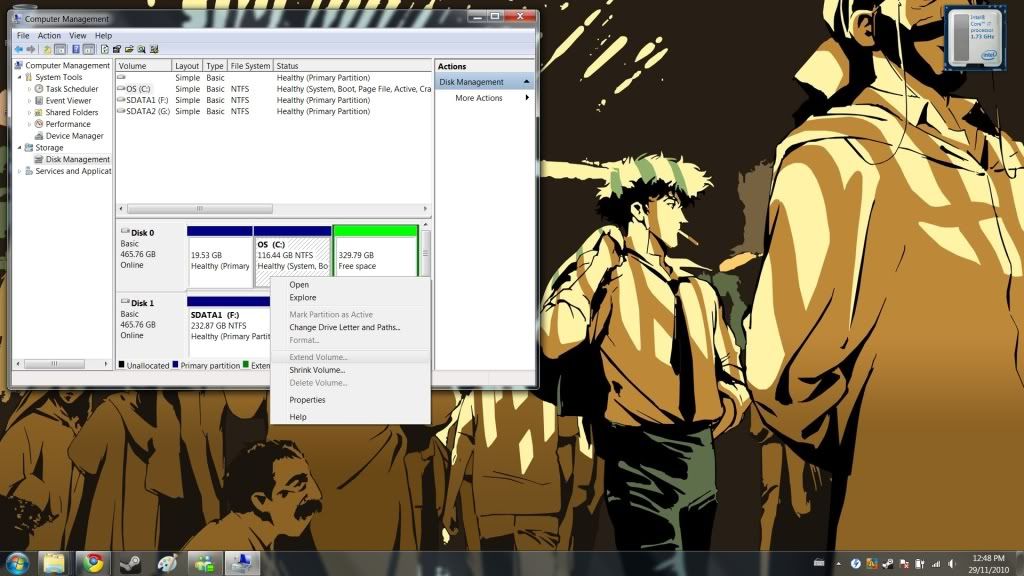Select the 19.53 GB partition block
The height and width of the screenshot is (576, 1024).
point(220,256)
